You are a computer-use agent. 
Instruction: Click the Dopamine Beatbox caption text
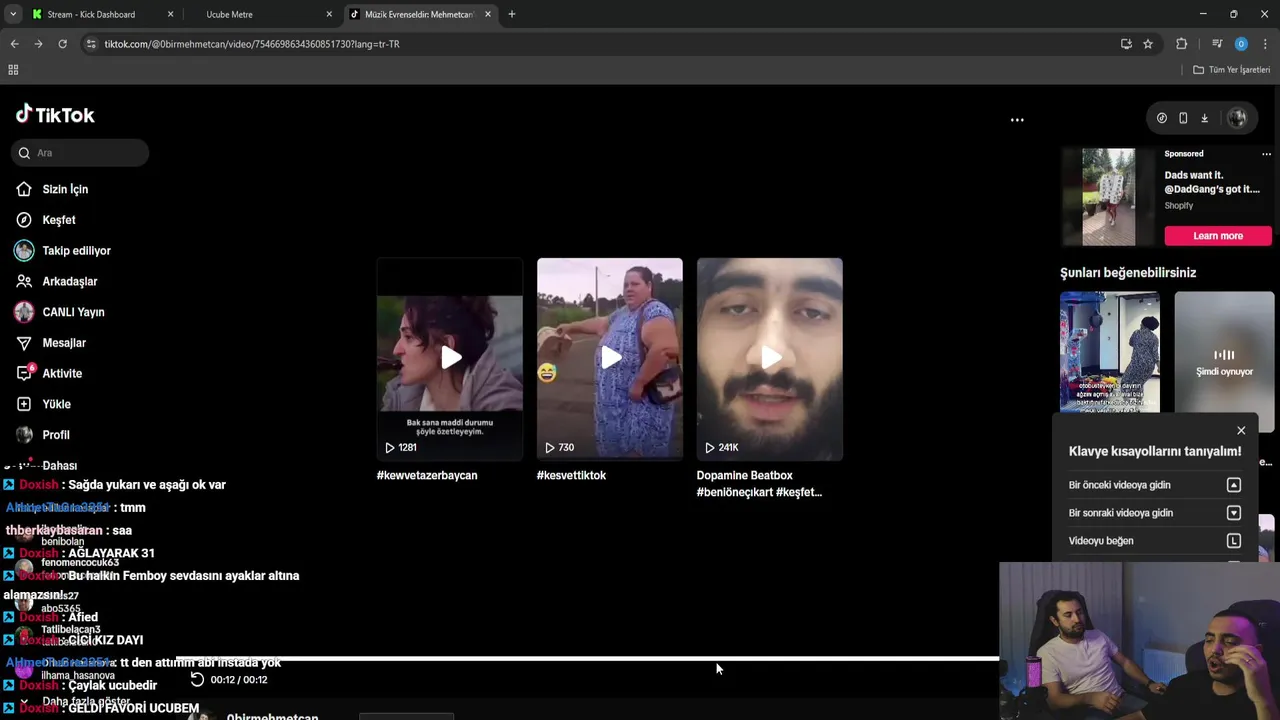pyautogui.click(x=759, y=484)
